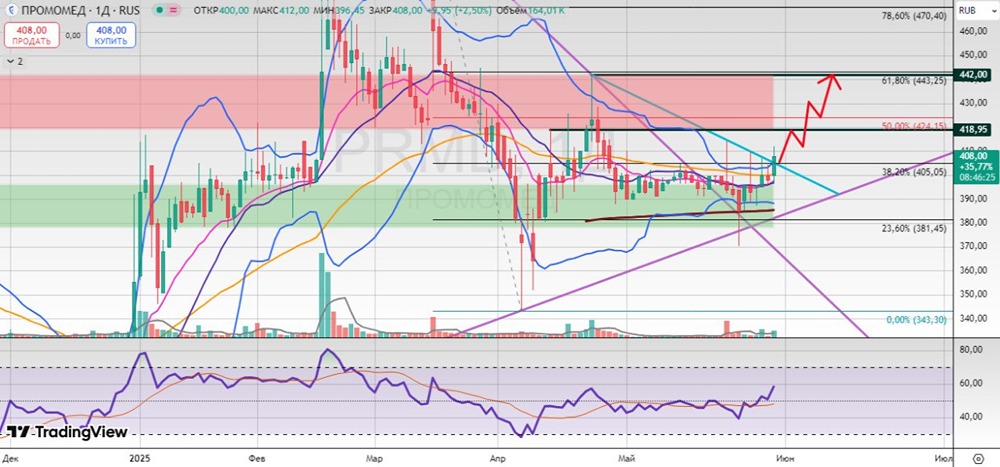Click the green market status dot

[x=159, y=10]
